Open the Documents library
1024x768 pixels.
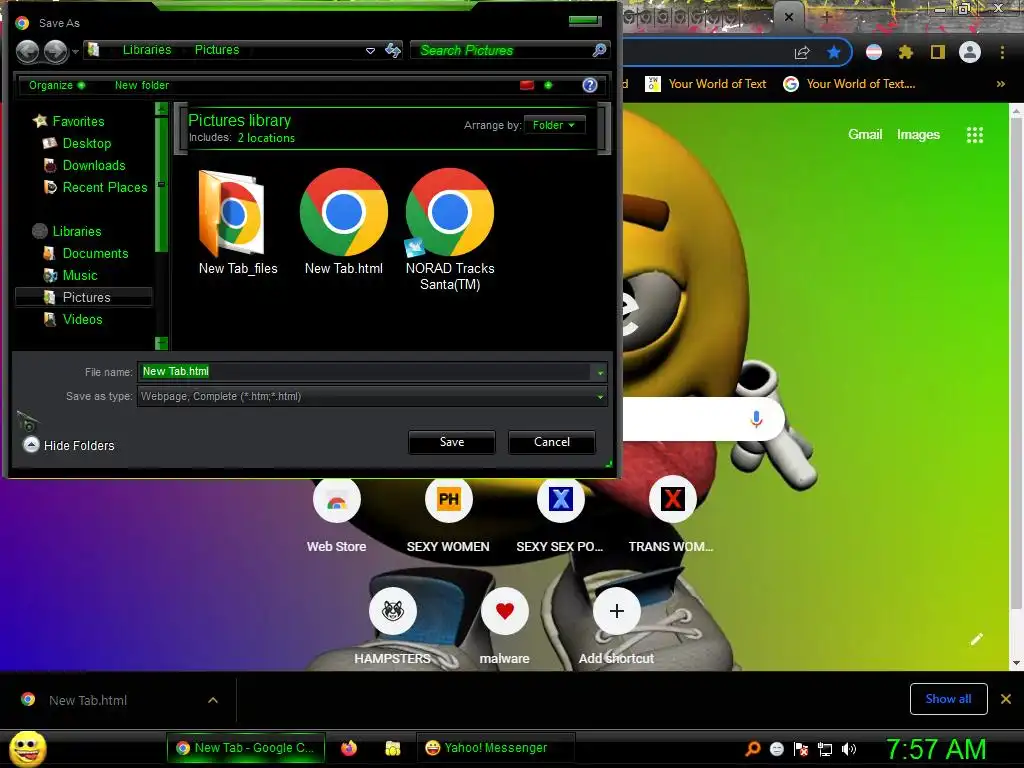[86, 253]
